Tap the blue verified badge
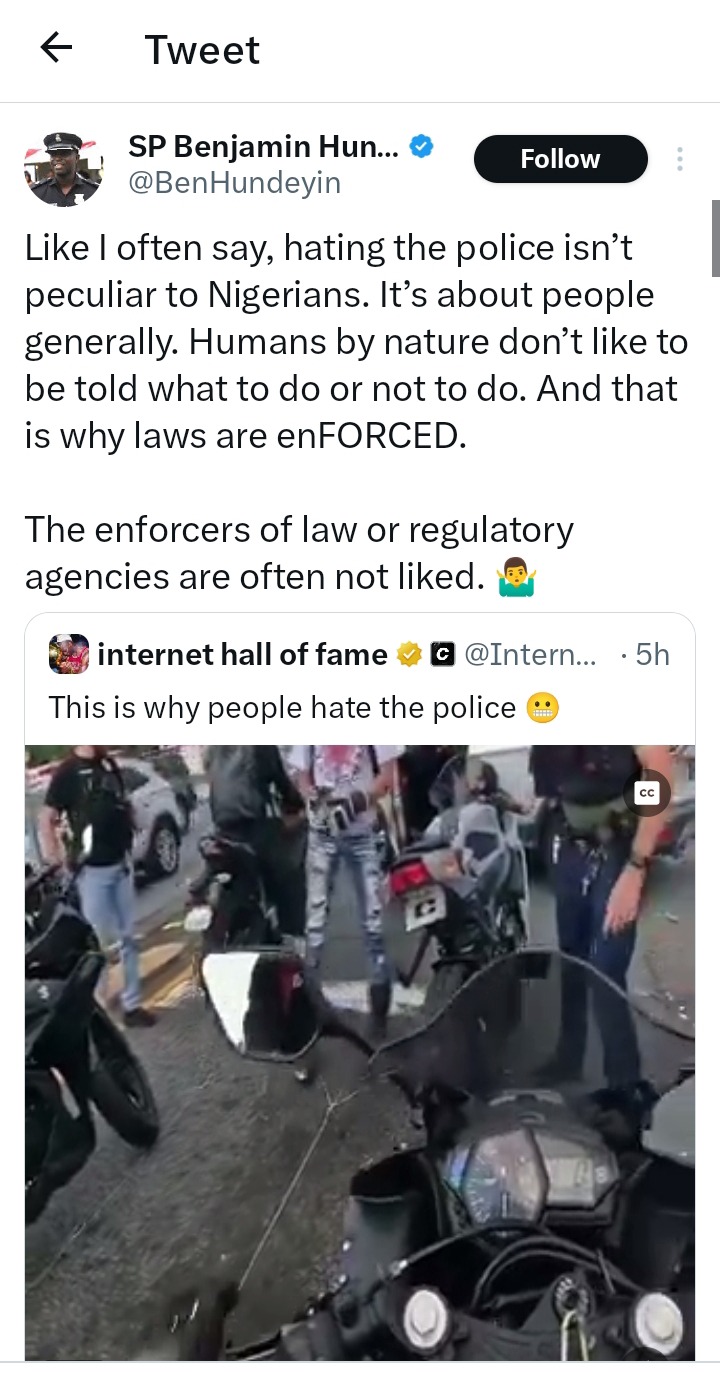Image resolution: width=720 pixels, height=1374 pixels. pos(422,147)
